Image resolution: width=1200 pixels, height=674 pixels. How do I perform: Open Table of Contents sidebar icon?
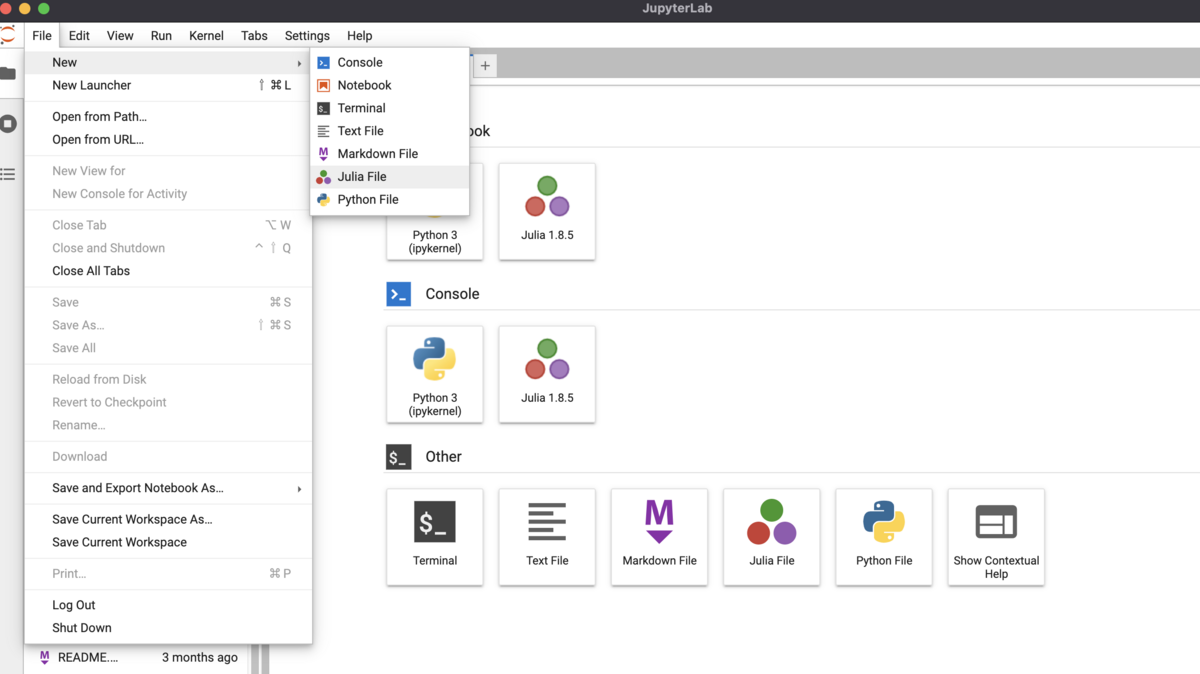point(8,174)
